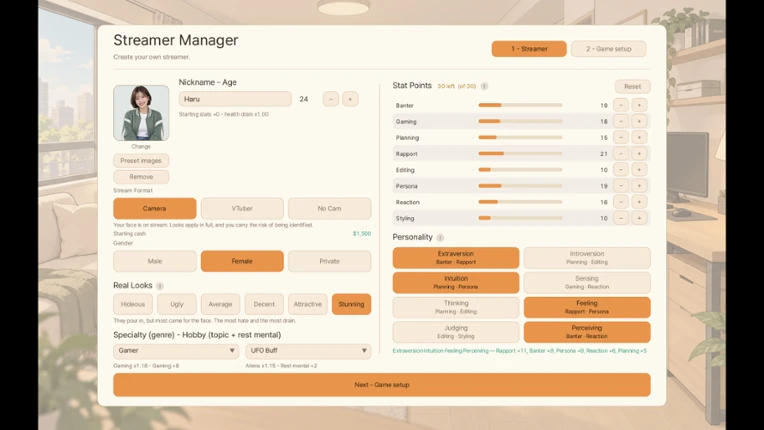The image size is (764, 430).
Task: Open the Stat Points info icon
Action: [484, 86]
